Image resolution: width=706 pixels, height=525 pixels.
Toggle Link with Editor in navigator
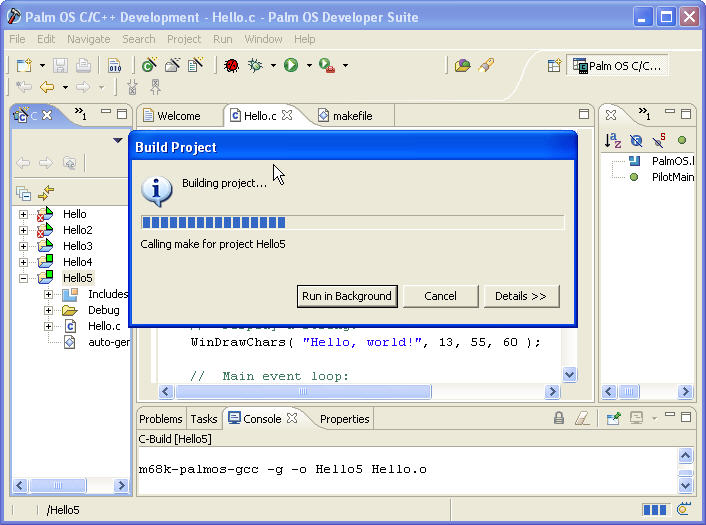pos(45,193)
